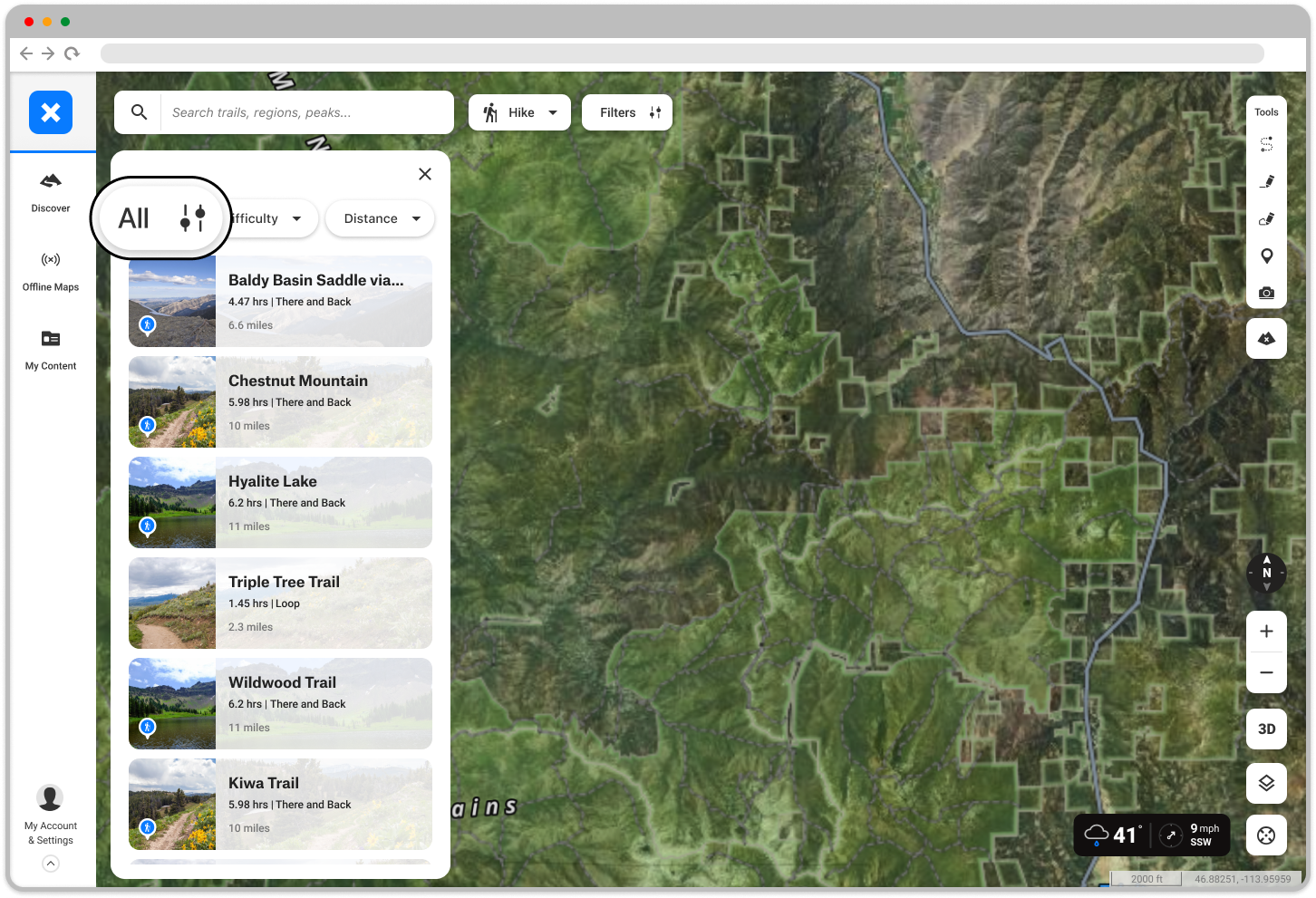Viewport: 1316px width, 898px height.
Task: Click the browser address bar
Action: pos(682,53)
